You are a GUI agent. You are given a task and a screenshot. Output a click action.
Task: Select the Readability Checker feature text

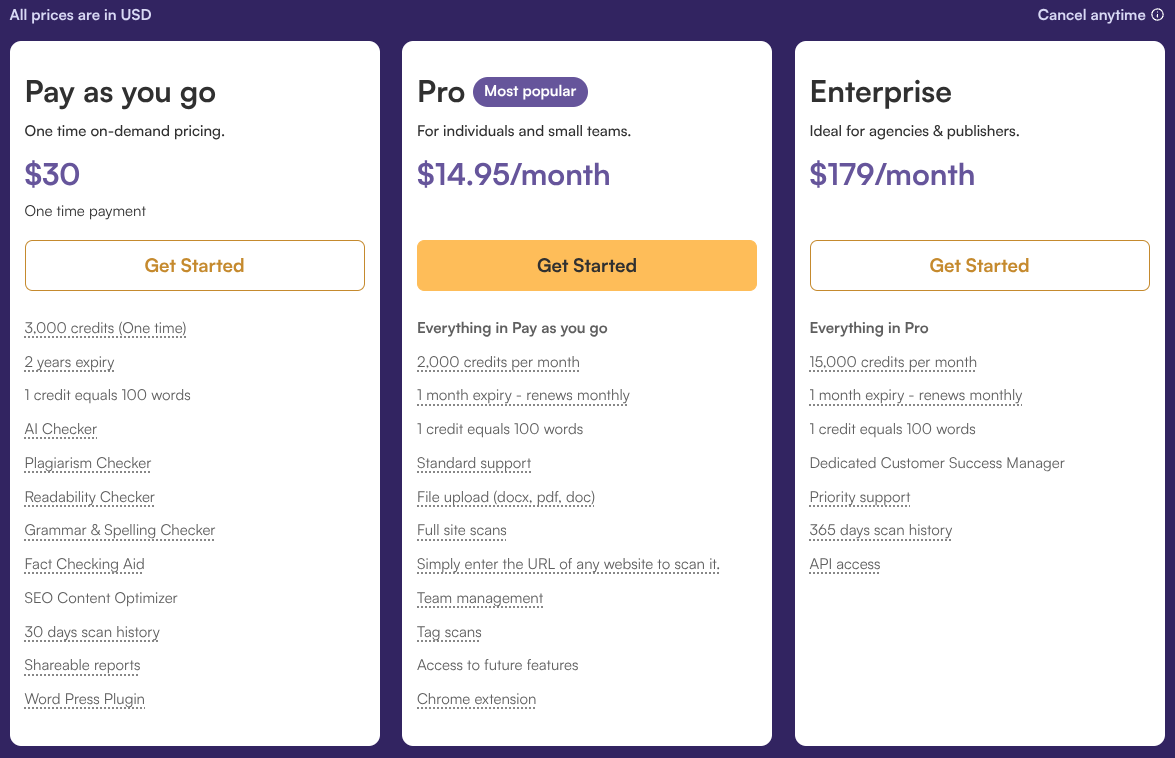tap(90, 497)
